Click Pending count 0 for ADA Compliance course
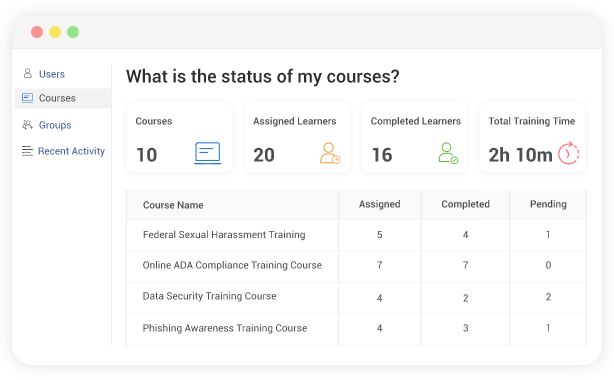The image size is (614, 380). [x=548, y=265]
